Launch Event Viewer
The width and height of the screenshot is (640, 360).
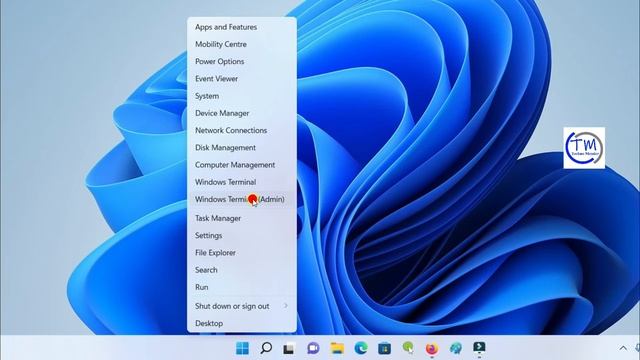(242, 78)
